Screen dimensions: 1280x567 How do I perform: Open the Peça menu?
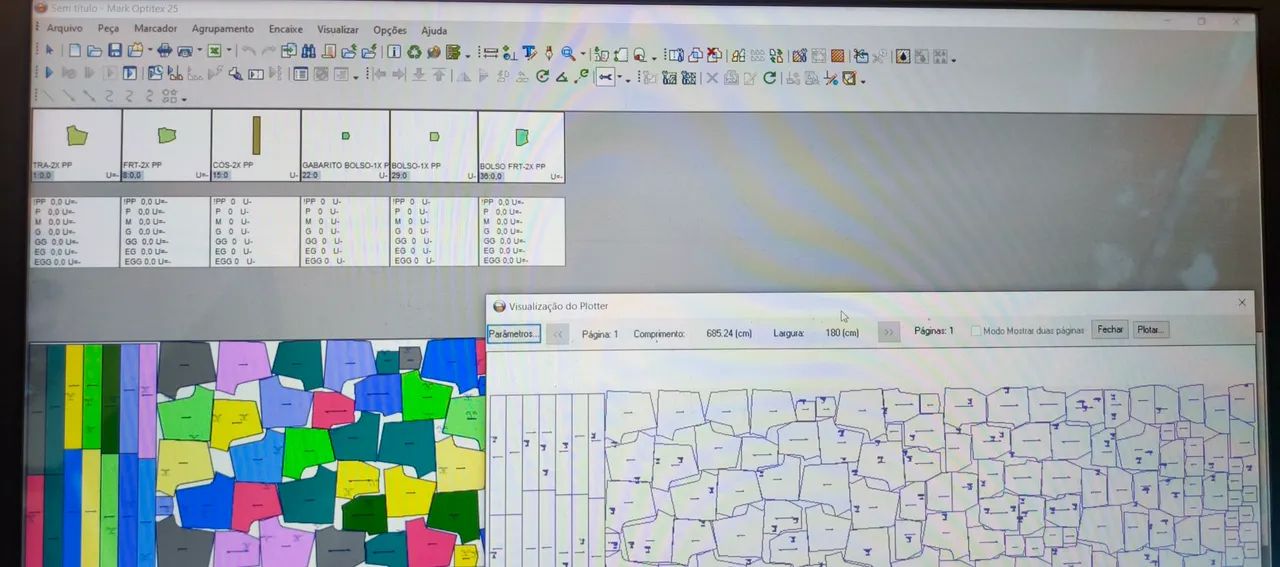108,29
